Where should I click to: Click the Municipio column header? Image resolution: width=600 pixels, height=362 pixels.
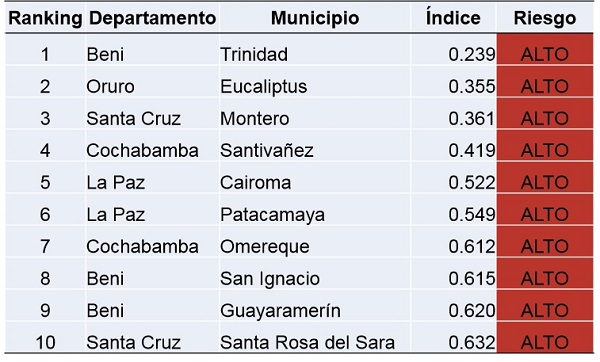coord(315,18)
